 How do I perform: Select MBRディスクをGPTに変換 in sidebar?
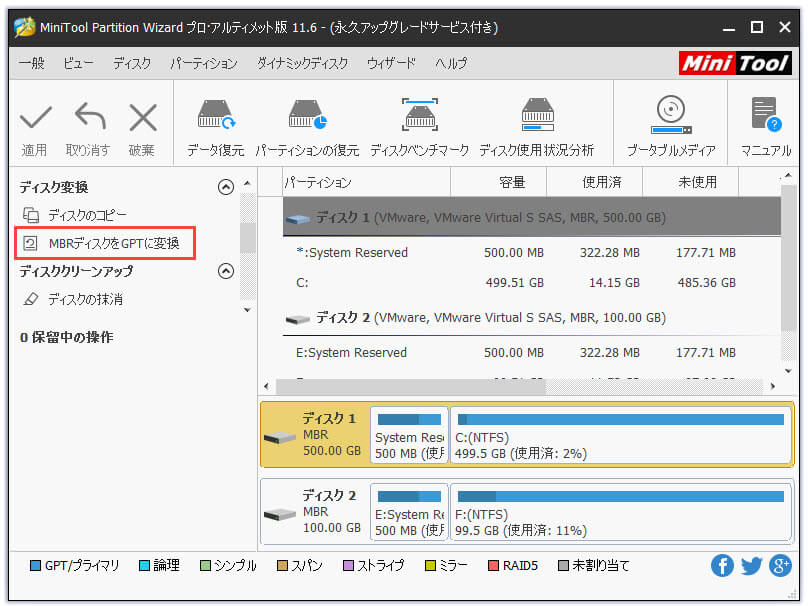114,243
